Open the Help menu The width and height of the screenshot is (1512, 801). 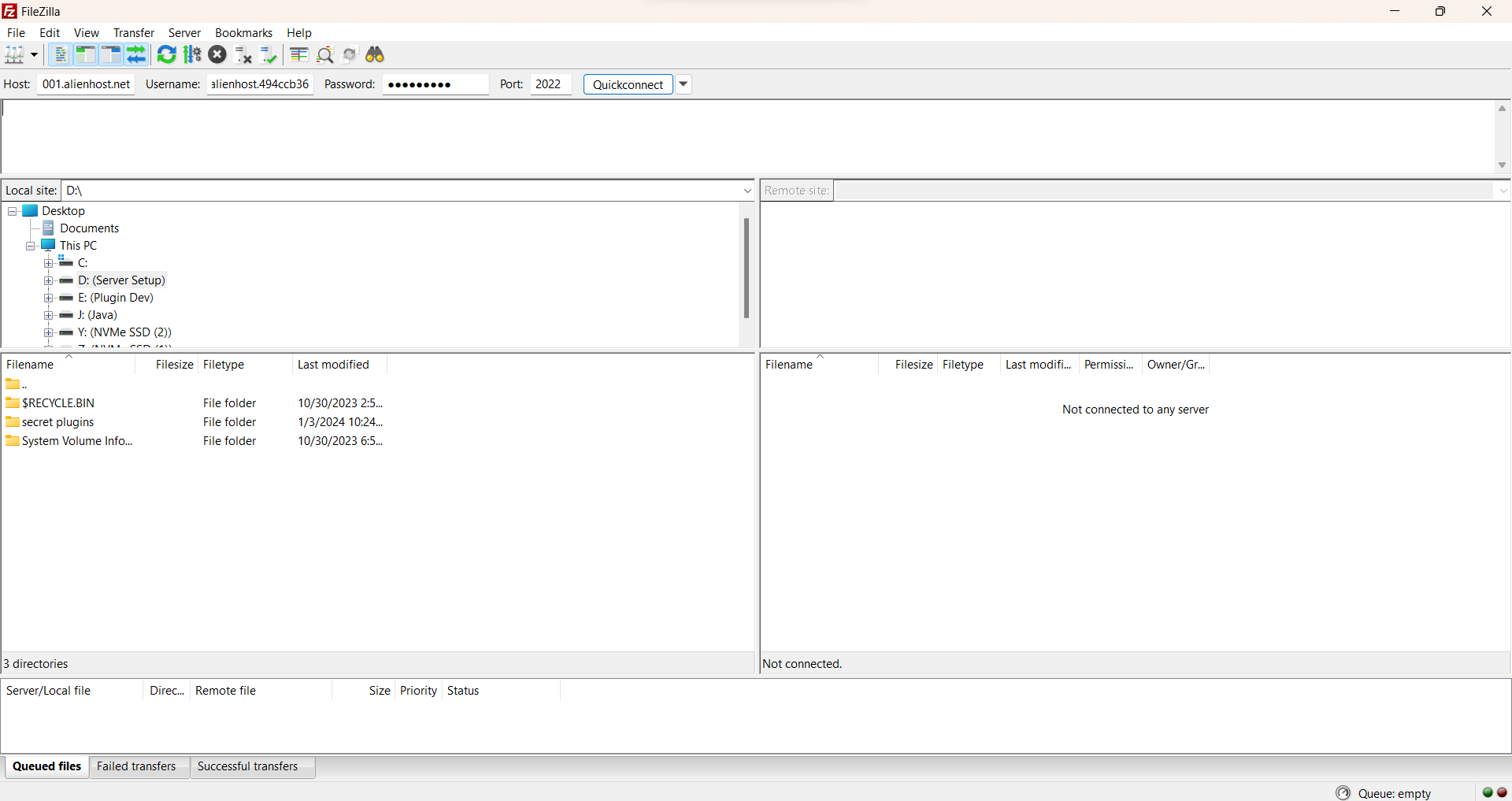tap(299, 33)
